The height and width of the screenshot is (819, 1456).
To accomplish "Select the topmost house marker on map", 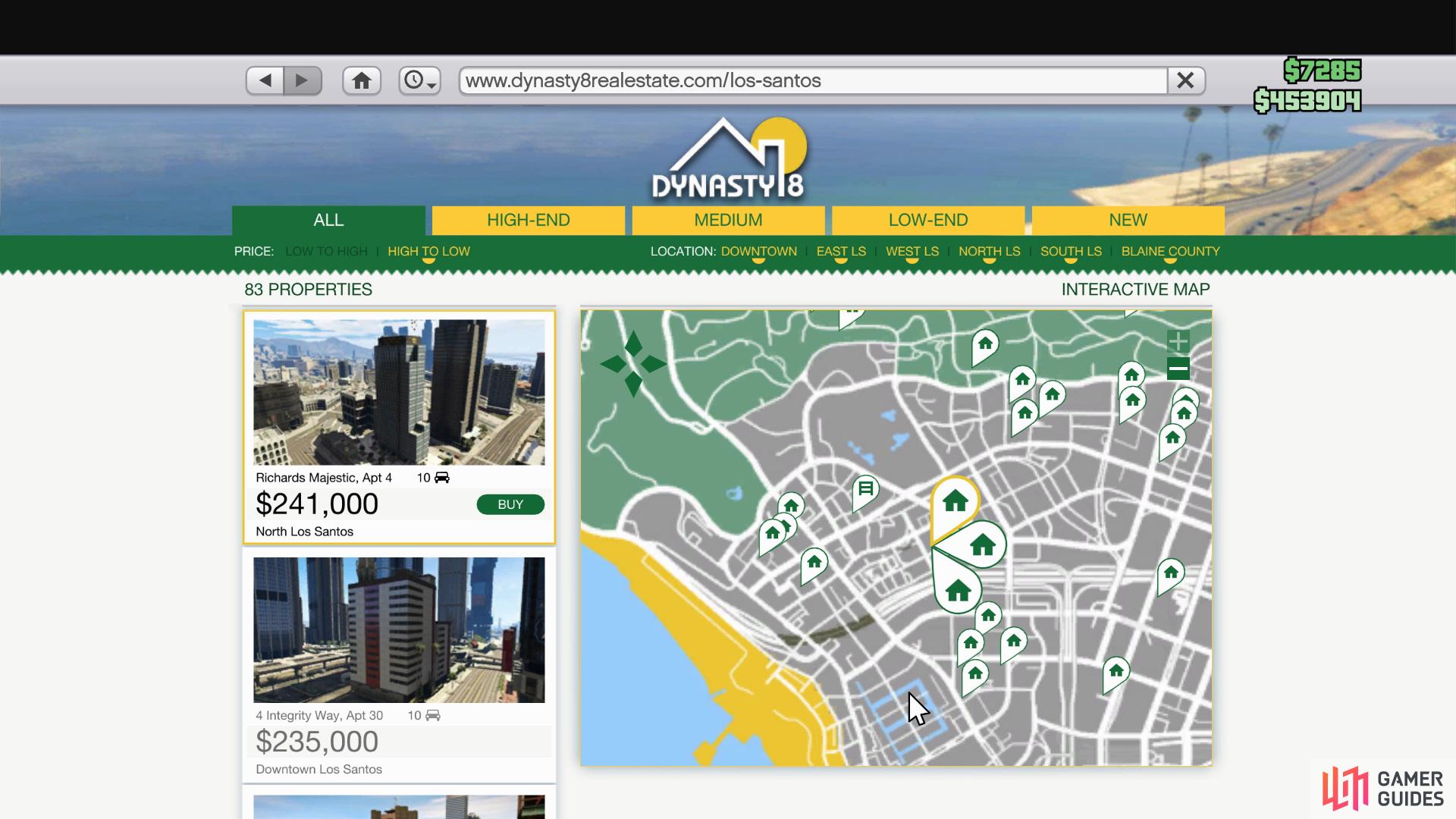I will [x=985, y=345].
